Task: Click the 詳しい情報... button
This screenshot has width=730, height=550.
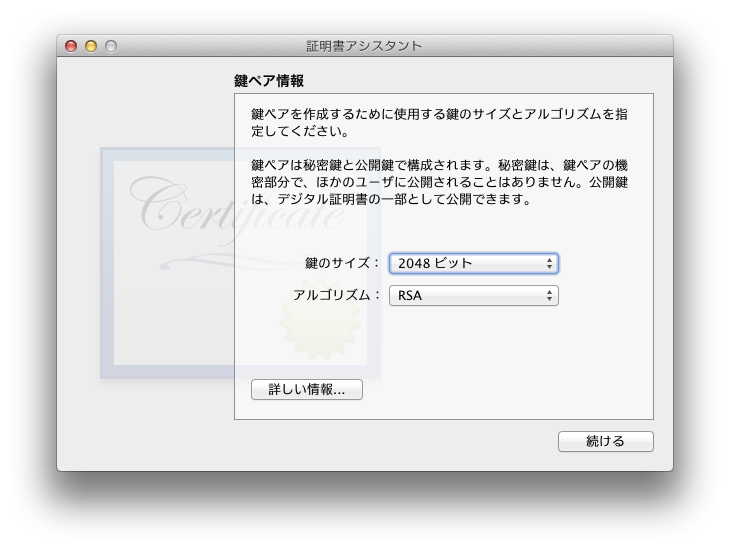Action: [x=306, y=389]
